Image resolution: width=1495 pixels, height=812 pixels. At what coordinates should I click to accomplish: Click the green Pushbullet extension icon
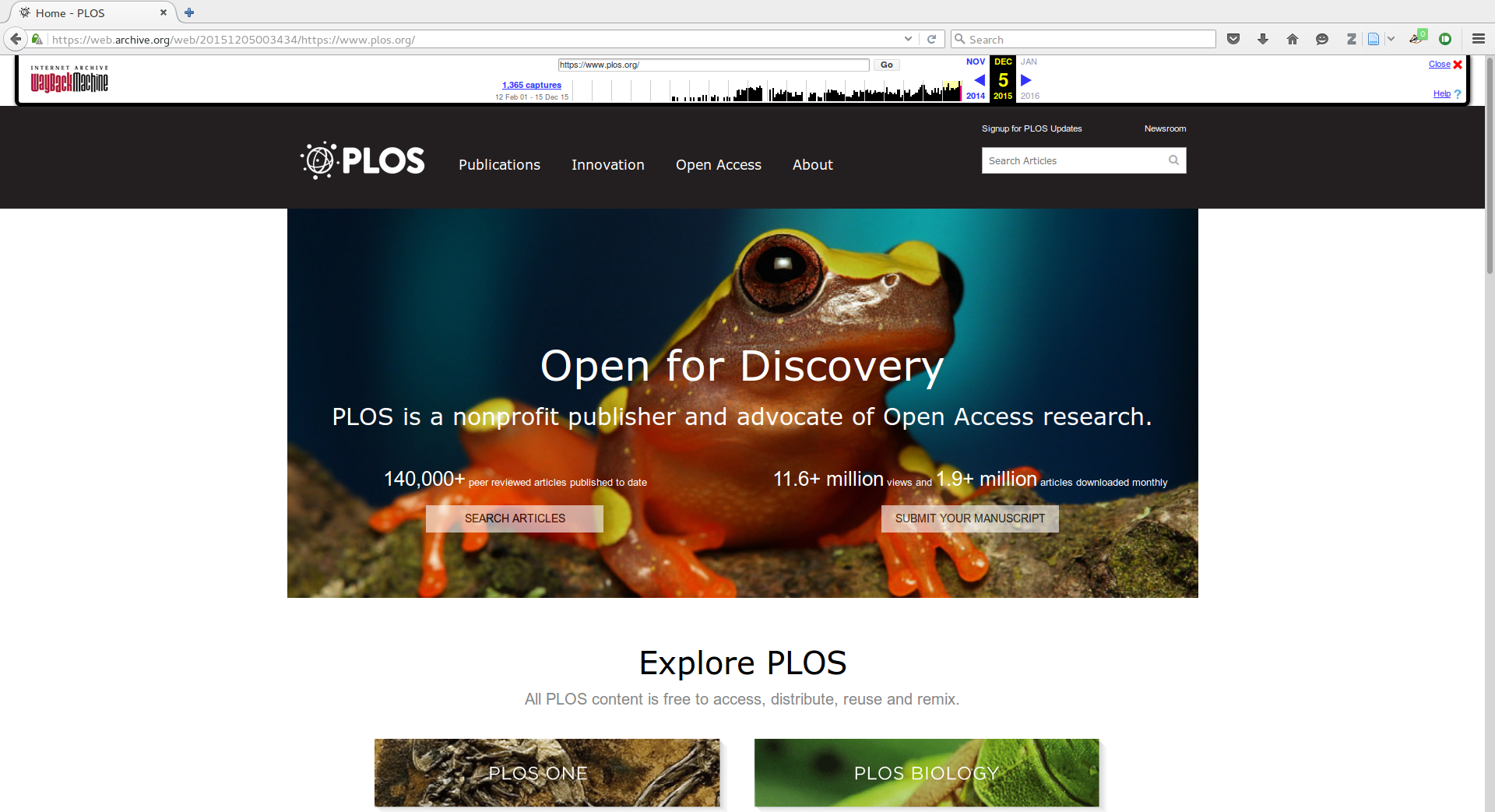pos(1445,39)
